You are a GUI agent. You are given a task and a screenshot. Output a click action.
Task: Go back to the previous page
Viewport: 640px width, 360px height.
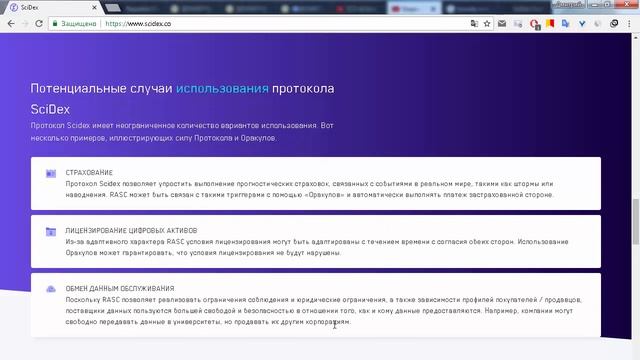click(11, 24)
